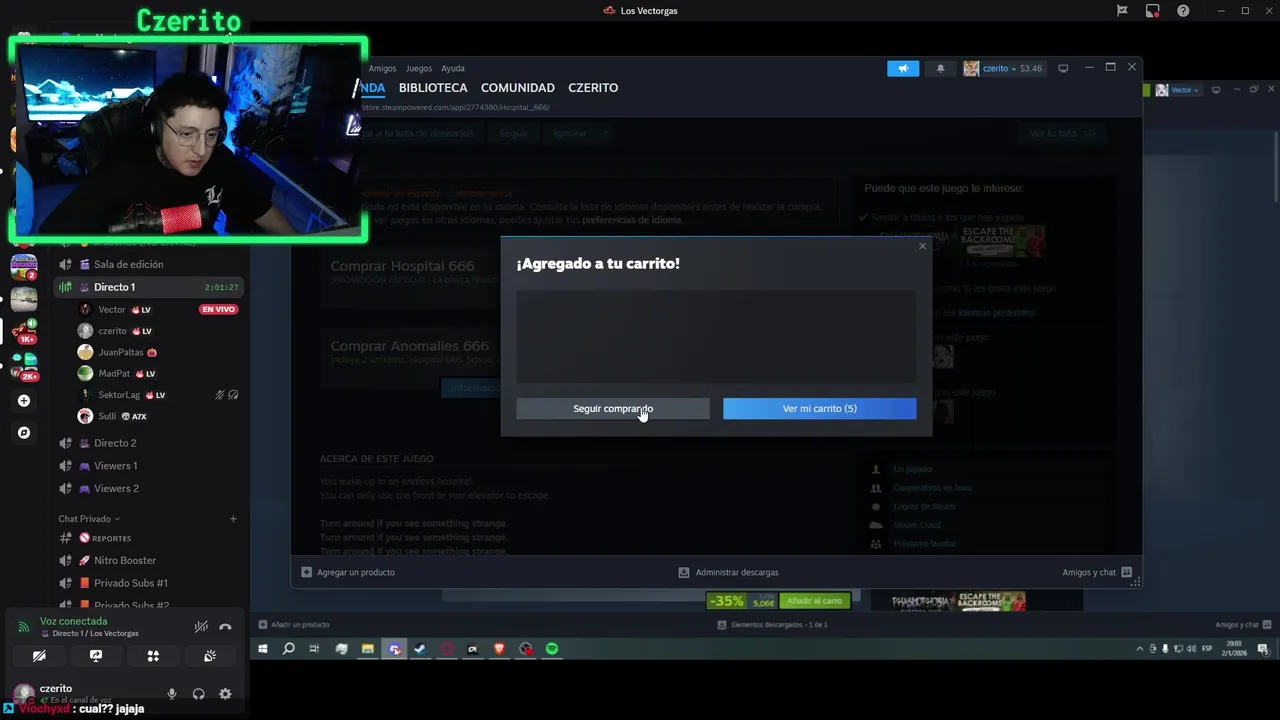Click user JuanPaltas in voice channel
The image size is (1280, 720).
[x=120, y=352]
